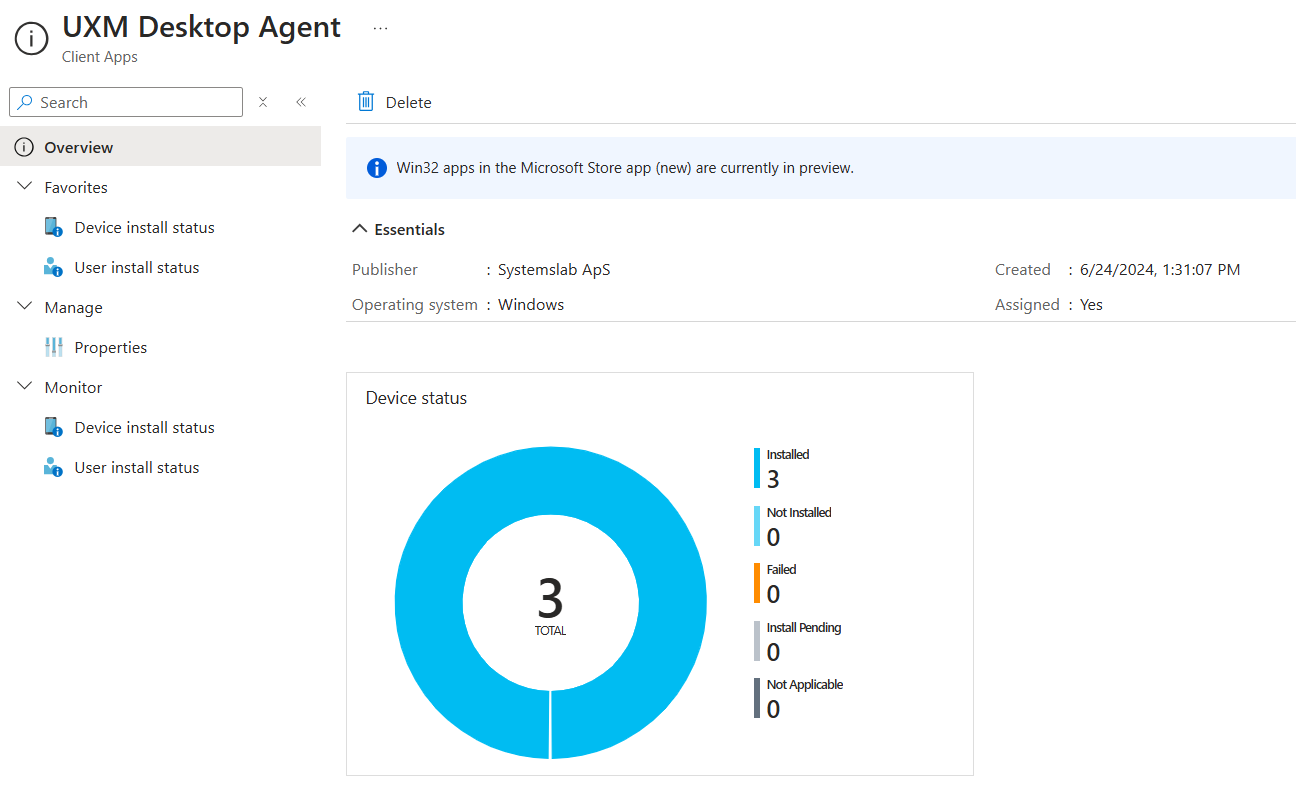Click the device icon under Favorites
Screen dimensions: 1296x787
coord(54,227)
